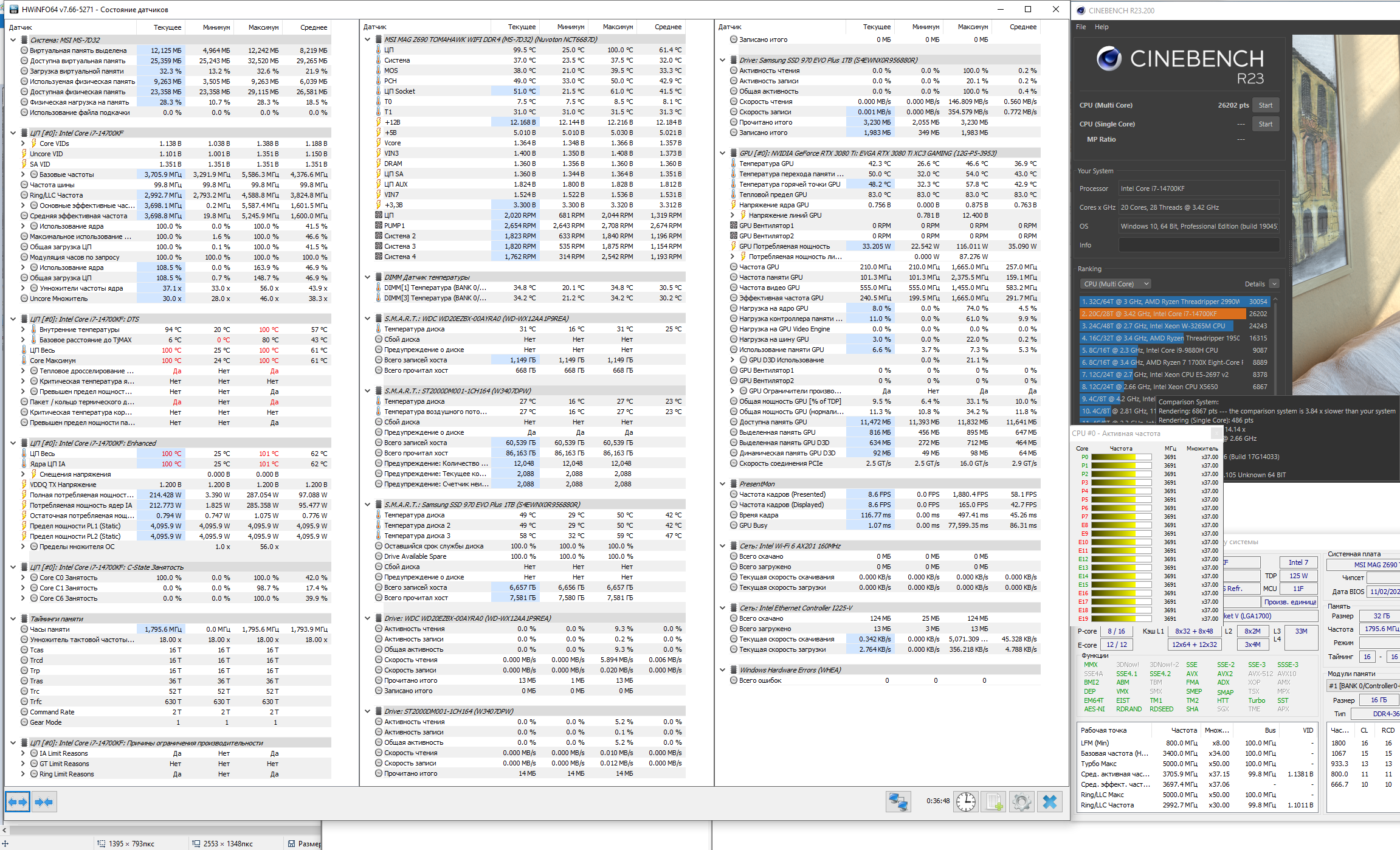Close sensors with the blue X icon
The width and height of the screenshot is (1400, 850).
click(x=1050, y=801)
